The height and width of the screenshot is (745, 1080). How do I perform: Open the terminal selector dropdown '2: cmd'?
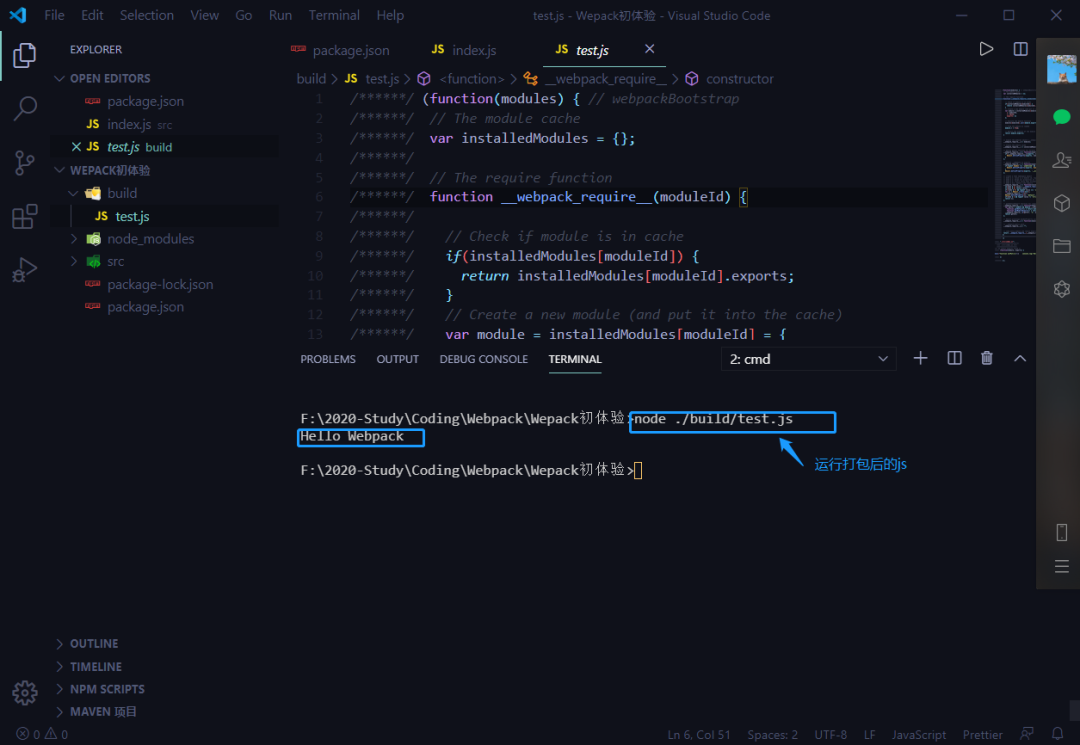click(809, 359)
